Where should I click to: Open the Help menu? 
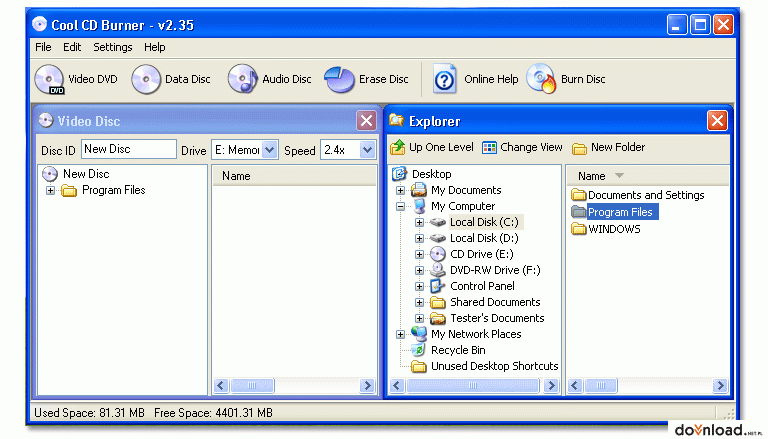155,48
